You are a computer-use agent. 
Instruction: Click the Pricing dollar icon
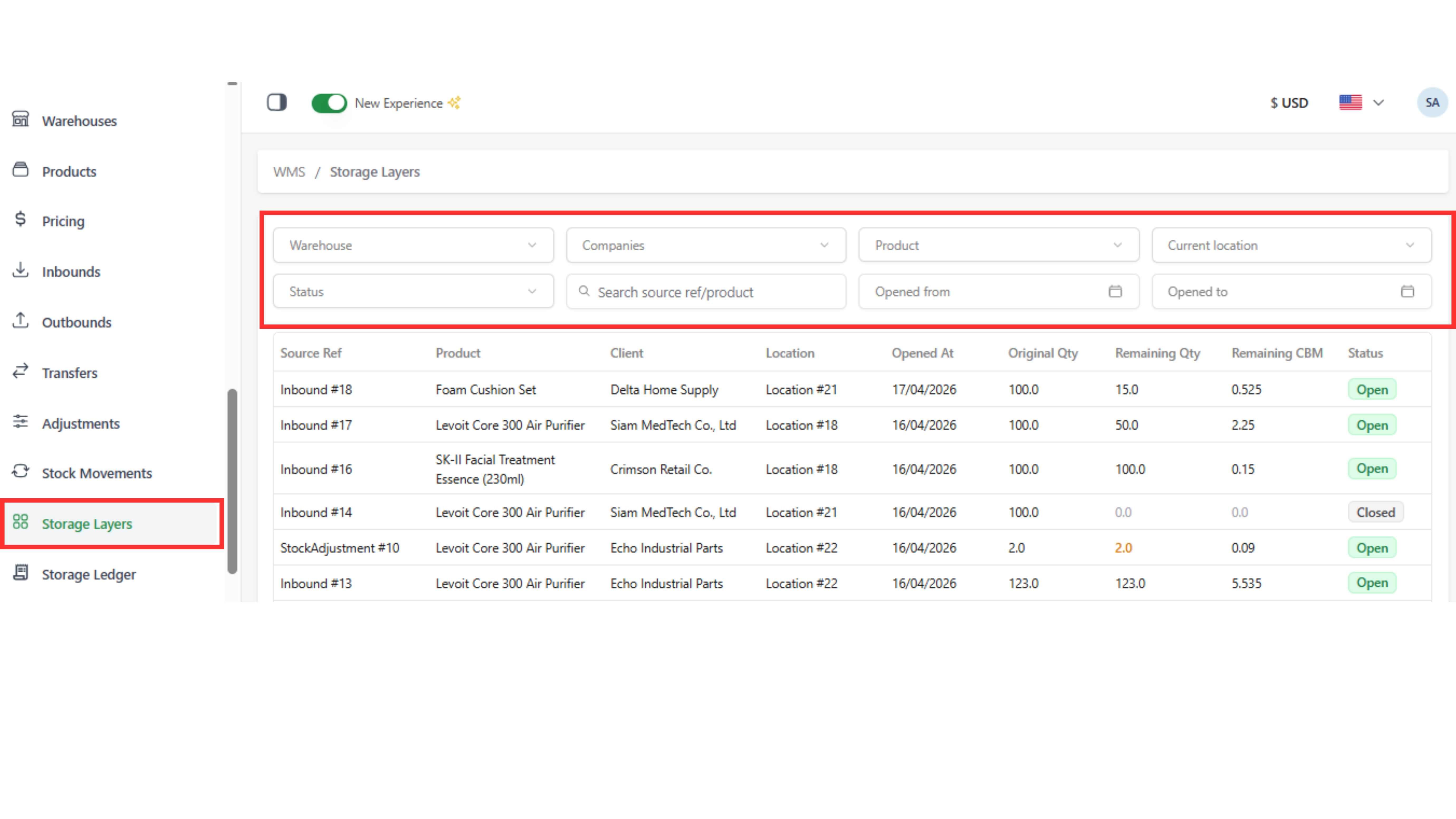(x=20, y=219)
